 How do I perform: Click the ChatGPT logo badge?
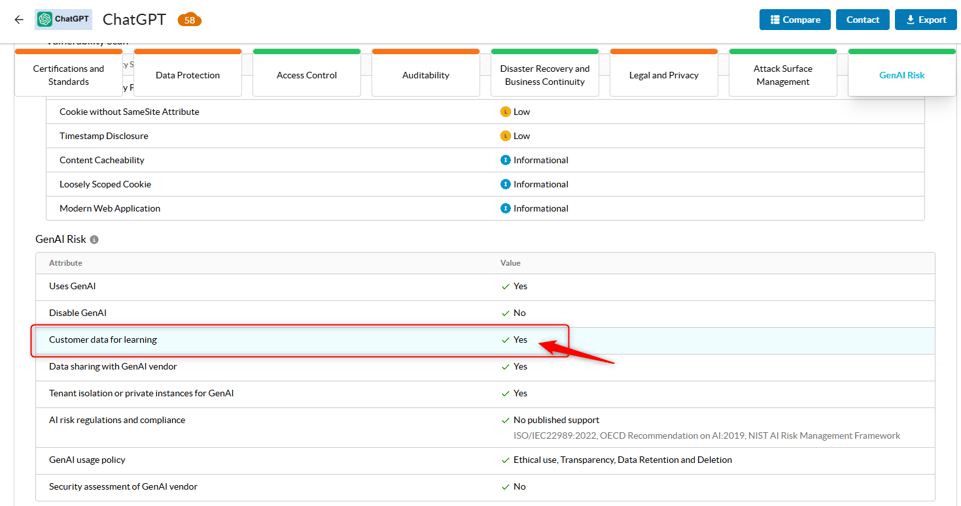pyautogui.click(x=63, y=20)
